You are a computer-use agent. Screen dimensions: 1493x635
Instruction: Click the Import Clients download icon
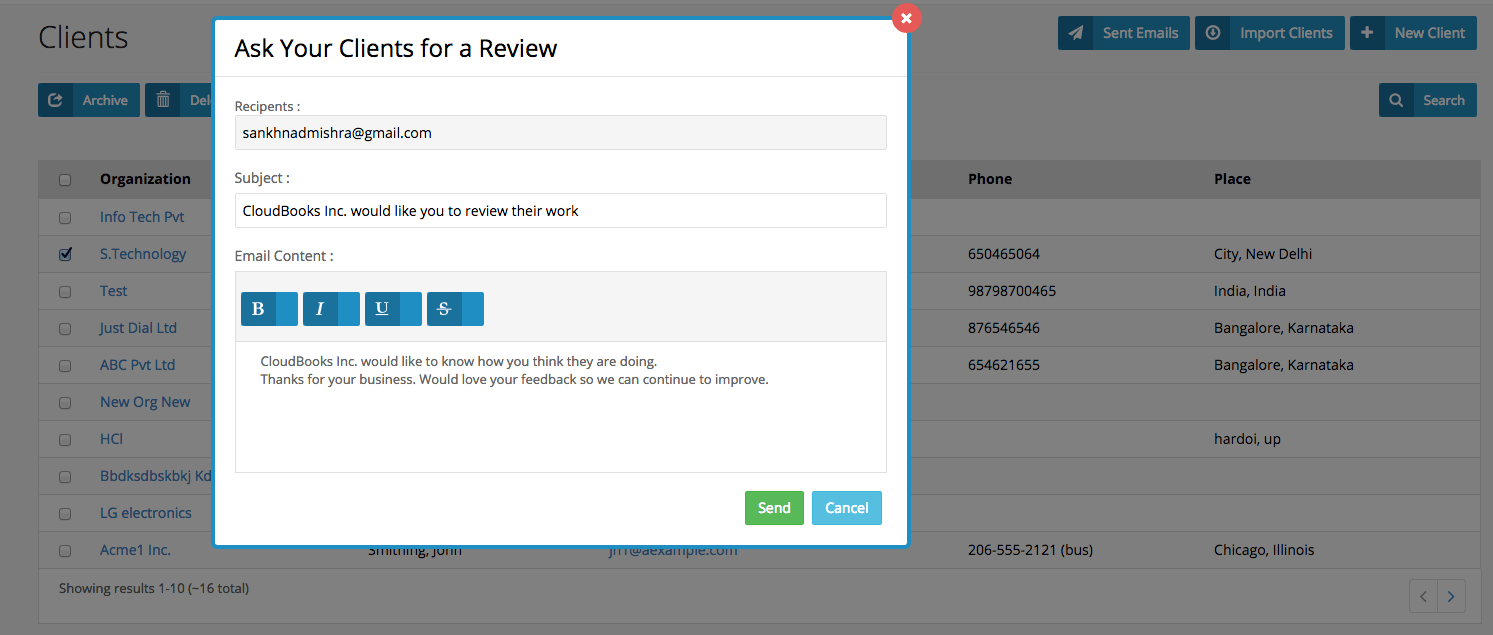pos(1213,33)
